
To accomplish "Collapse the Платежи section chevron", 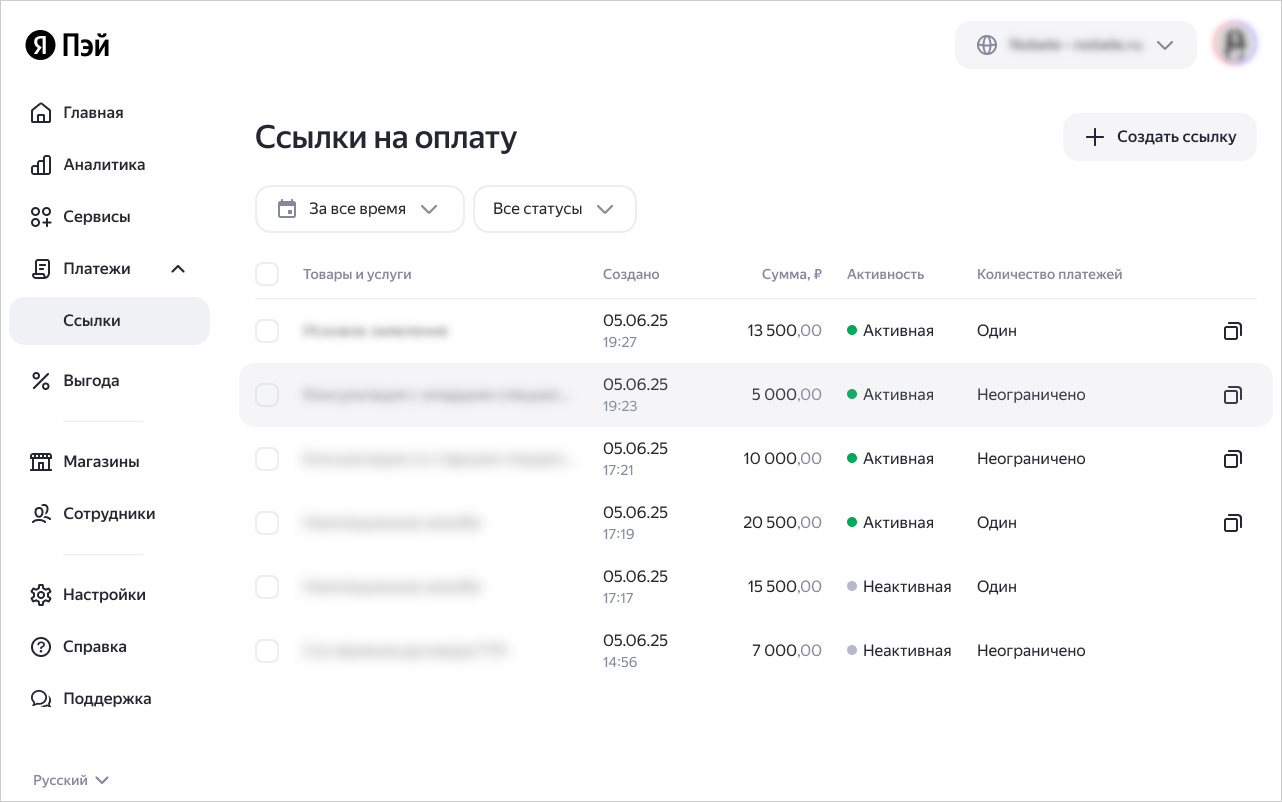I will point(178,269).
